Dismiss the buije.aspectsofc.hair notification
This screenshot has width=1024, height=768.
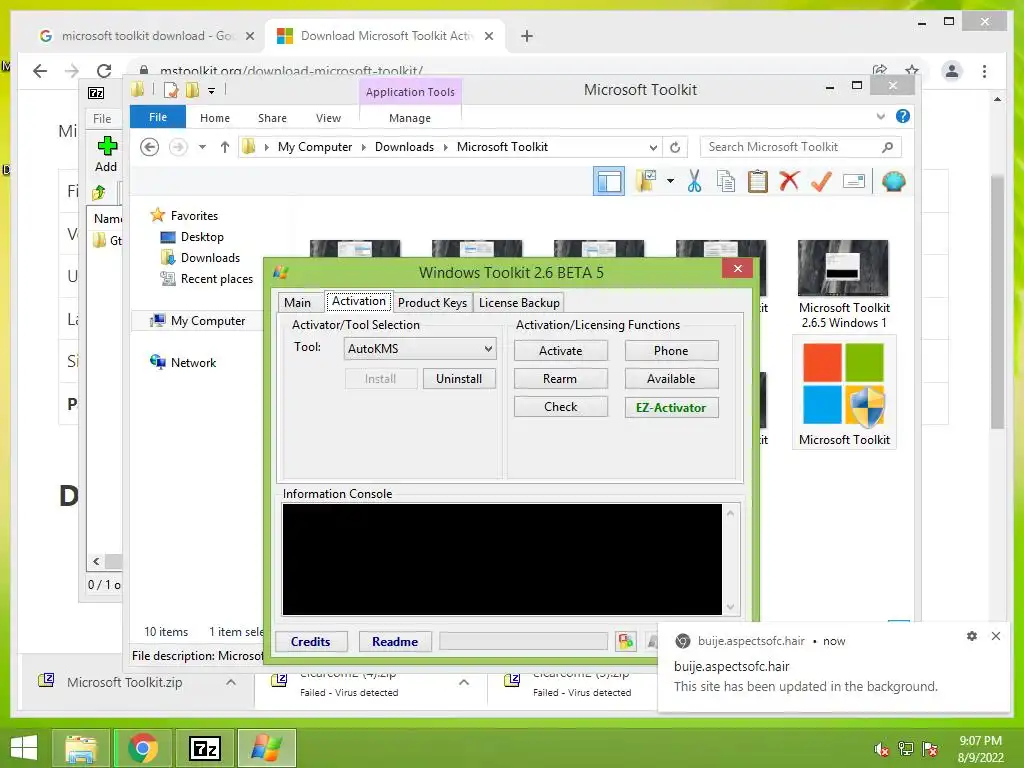coord(996,636)
